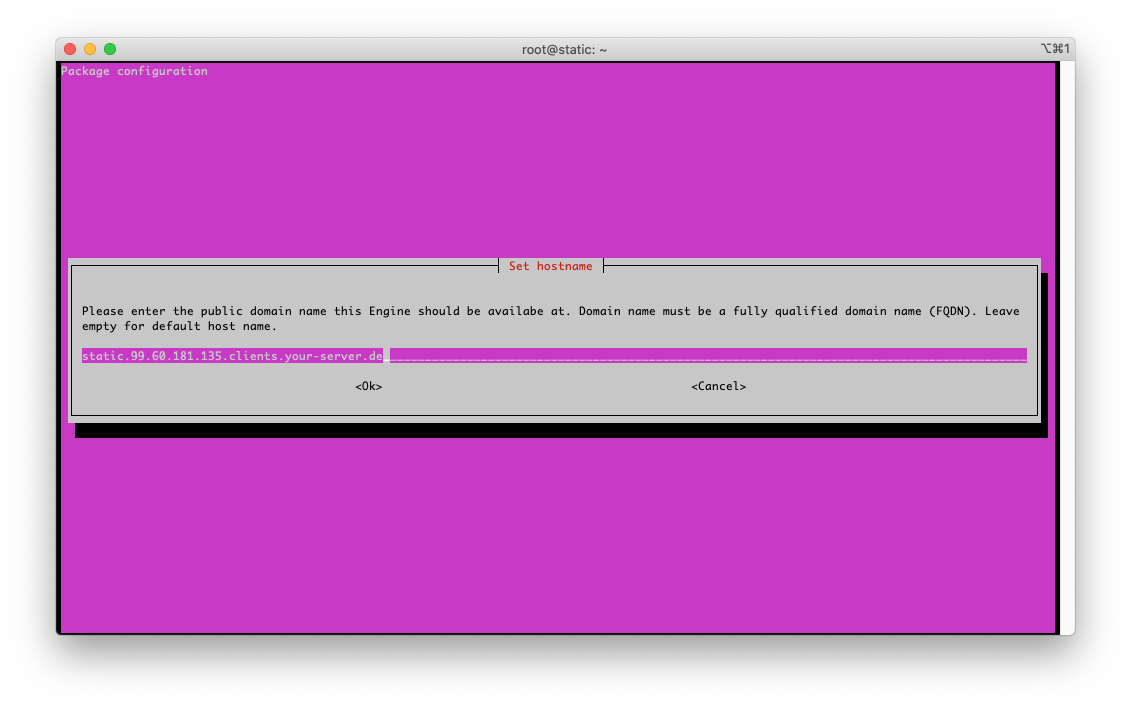Click 'empty for default host name' line
This screenshot has width=1131, height=709.
tap(179, 326)
